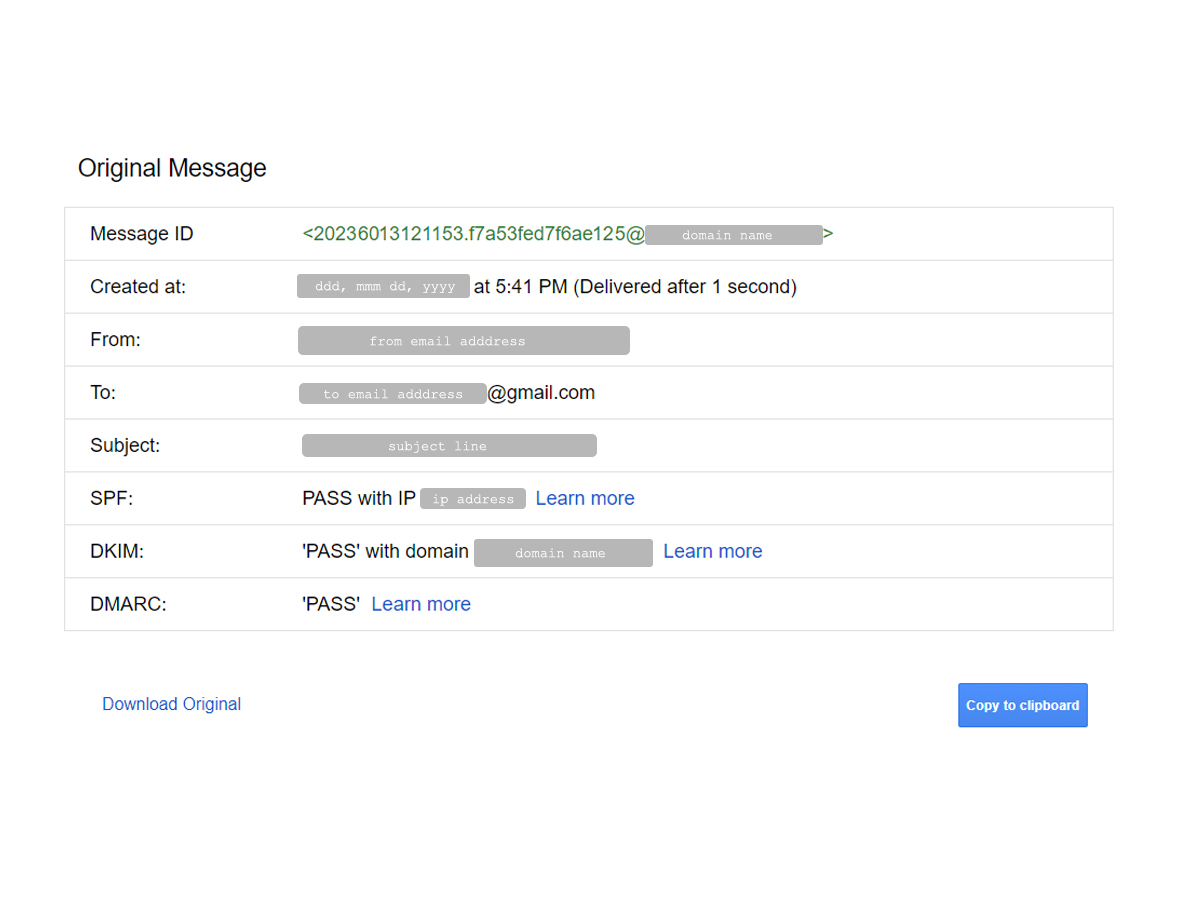The height and width of the screenshot is (900, 1200).
Task: Open Learn more next to SPF result
Action: pos(585,498)
